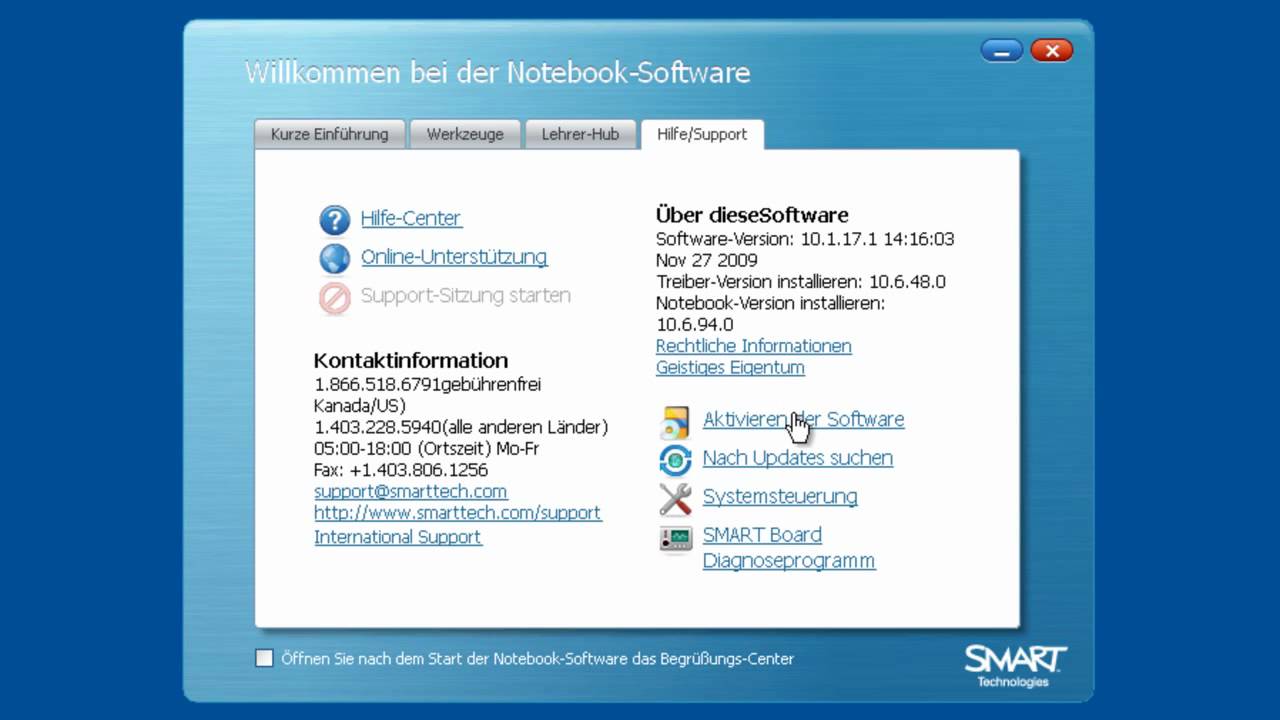Click the Willkommen bei der Notebook-Software title
This screenshot has height=720, width=1280.
pos(498,73)
